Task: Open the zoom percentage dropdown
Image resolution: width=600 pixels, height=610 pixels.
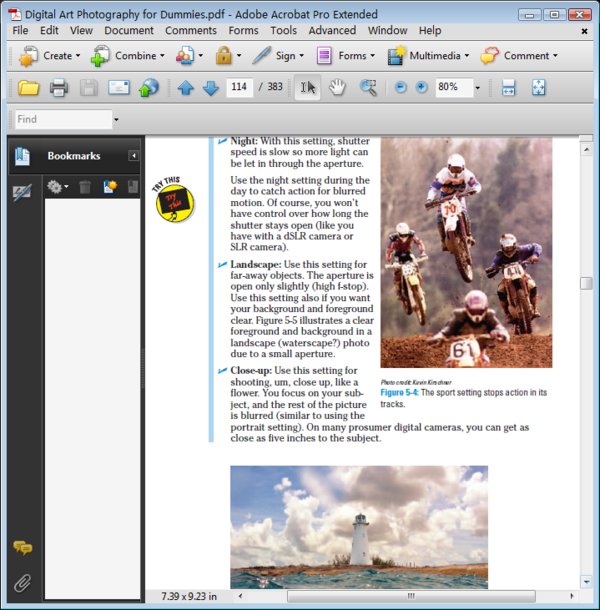Action: (477, 88)
